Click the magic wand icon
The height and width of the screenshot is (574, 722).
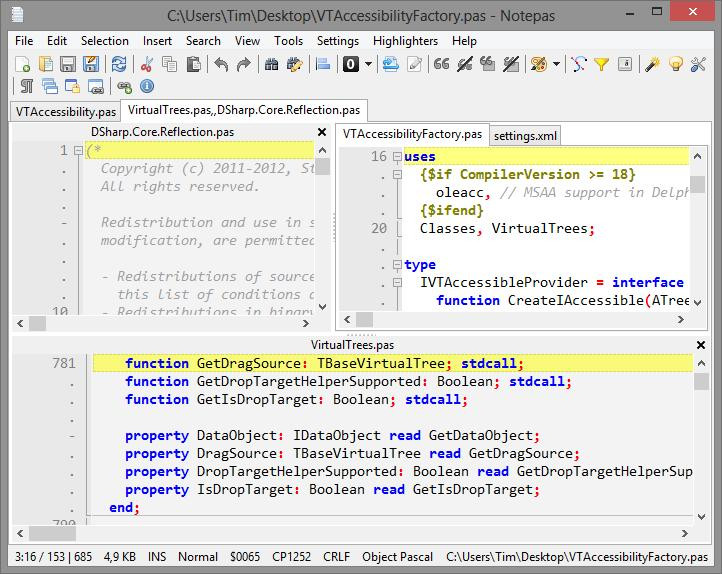[x=652, y=64]
